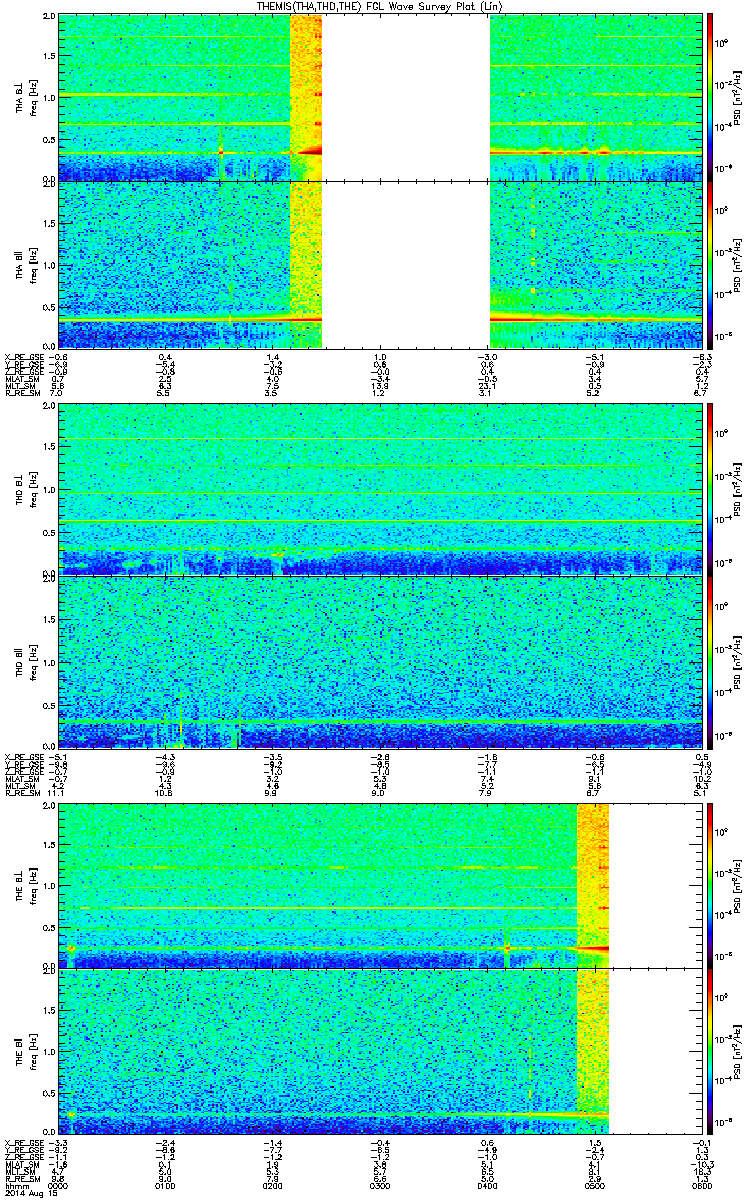Click the color bar beside THD BL panel
Viewport: 750px width, 1200px height.
click(710, 490)
